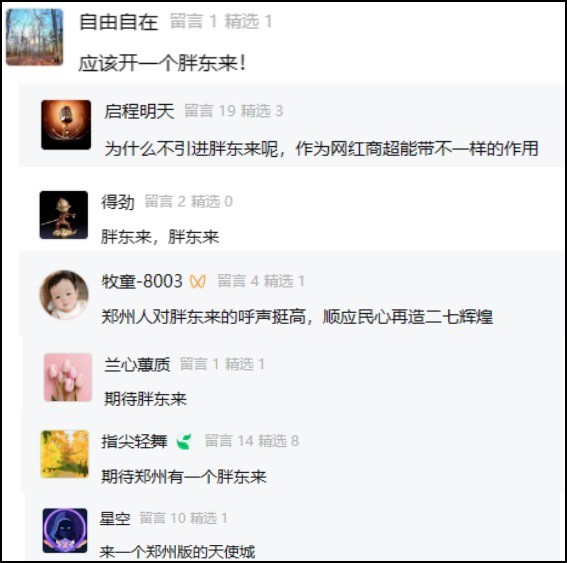Click the 留言 19 精选 3 stats label
The width and height of the screenshot is (567, 563).
coord(234,111)
